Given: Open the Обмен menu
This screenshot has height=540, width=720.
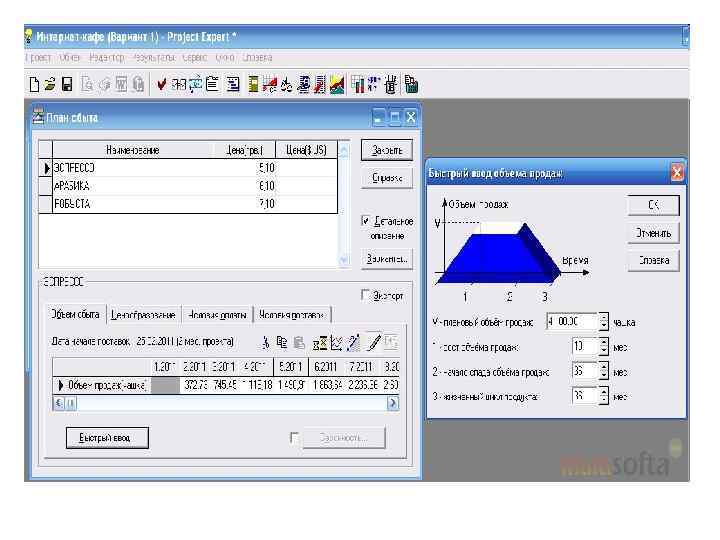Looking at the screenshot, I should 70,58.
